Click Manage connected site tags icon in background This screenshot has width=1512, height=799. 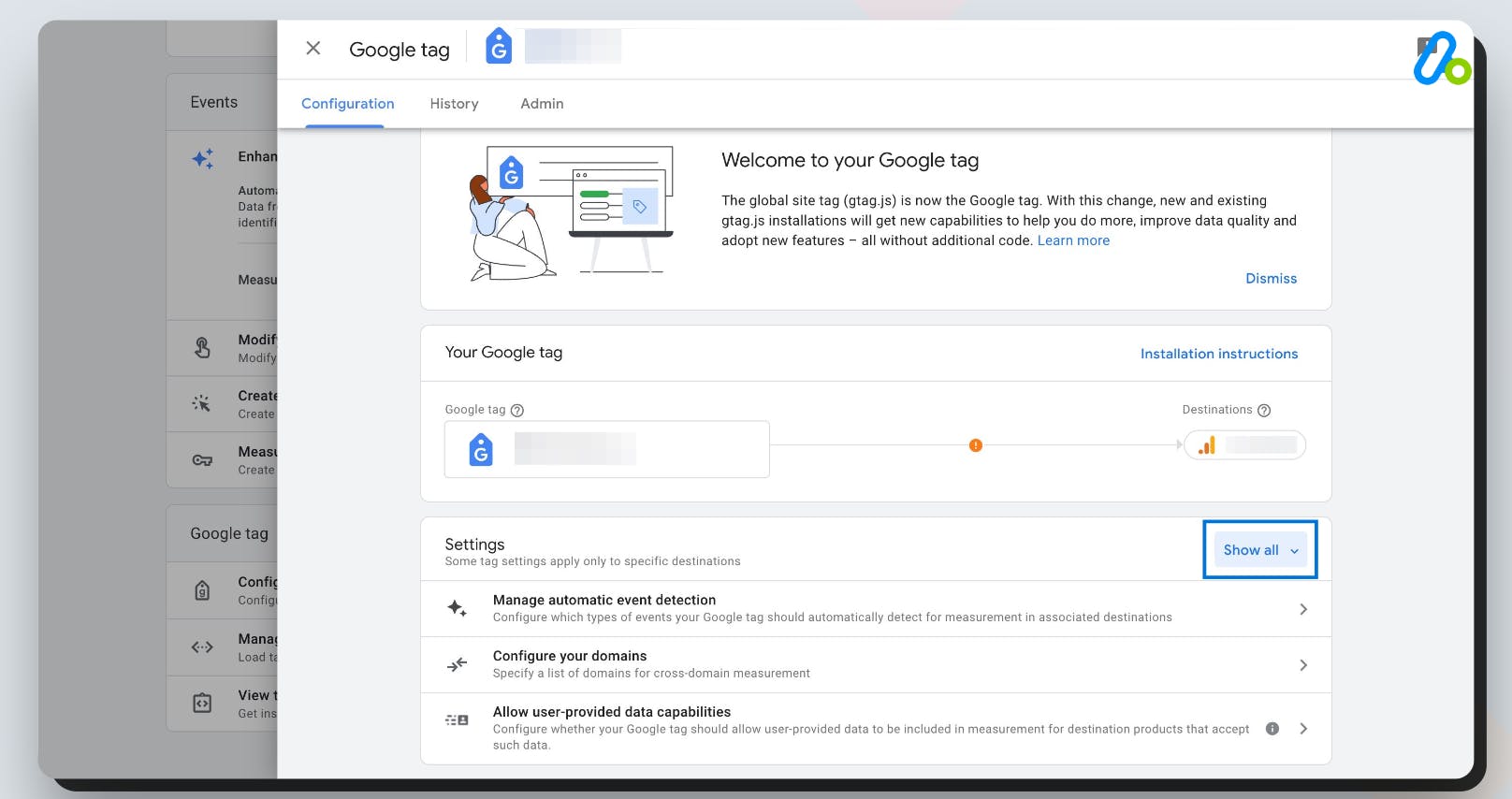point(202,646)
